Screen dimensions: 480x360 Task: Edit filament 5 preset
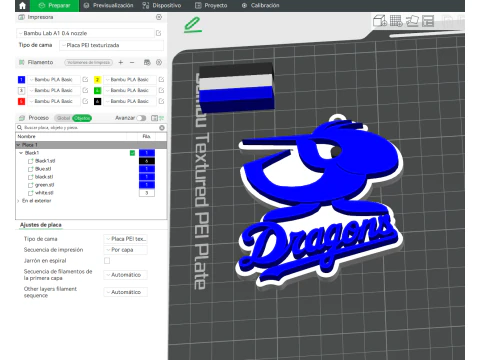tap(85, 101)
